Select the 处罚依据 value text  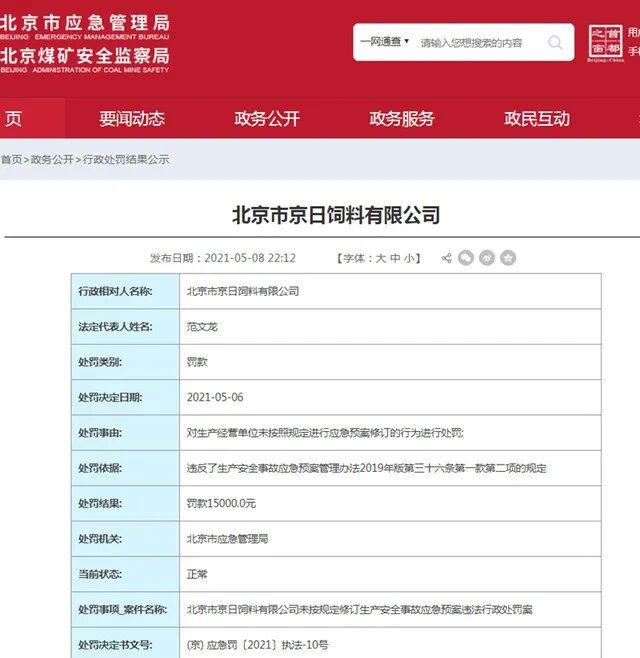tap(367, 468)
